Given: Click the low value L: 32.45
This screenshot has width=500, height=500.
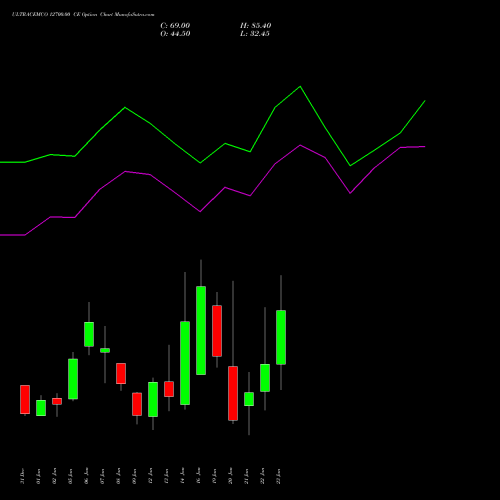Looking at the screenshot, I should [255, 34].
